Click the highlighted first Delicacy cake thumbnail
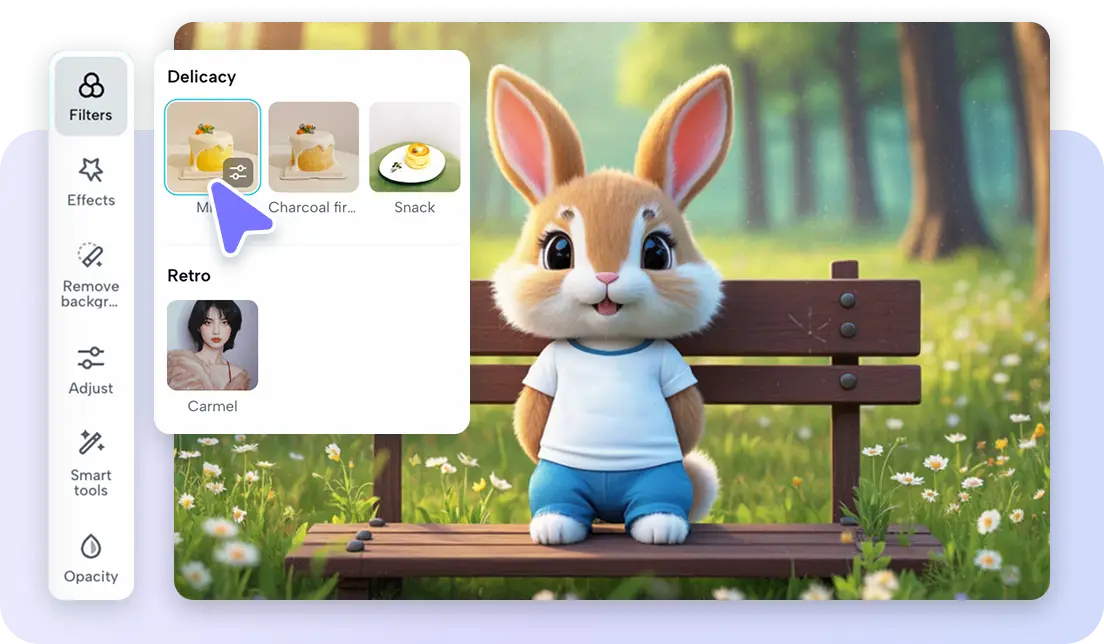The height and width of the screenshot is (644, 1104). pyautogui.click(x=200, y=140)
